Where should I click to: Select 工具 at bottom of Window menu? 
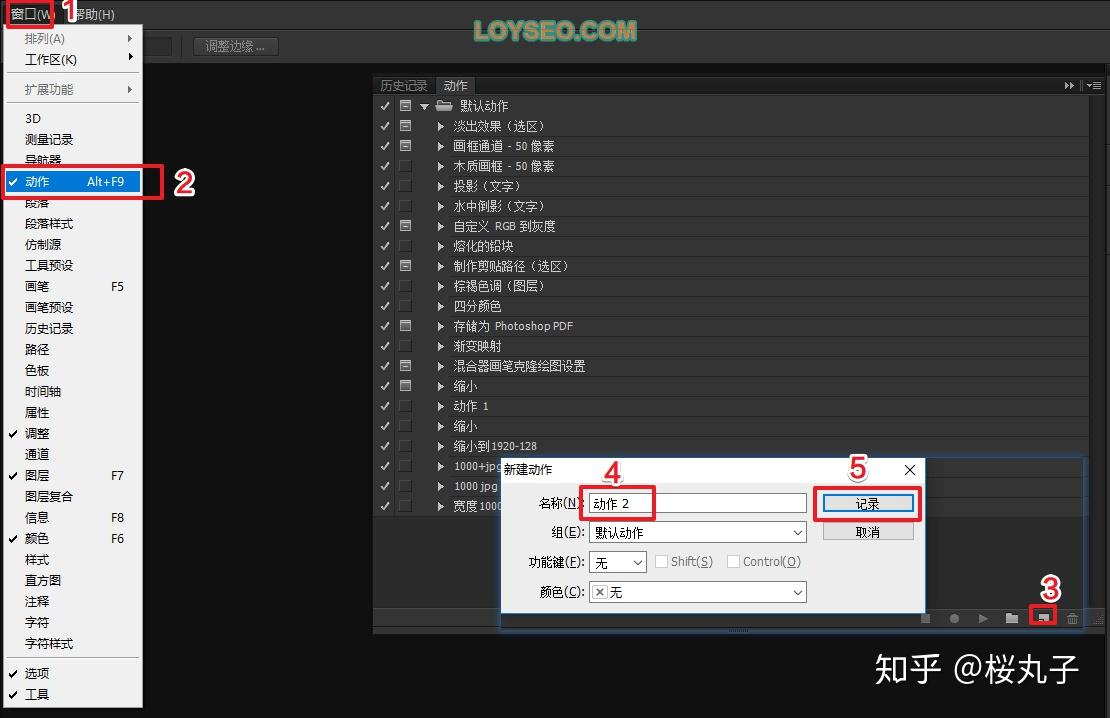click(x=72, y=694)
